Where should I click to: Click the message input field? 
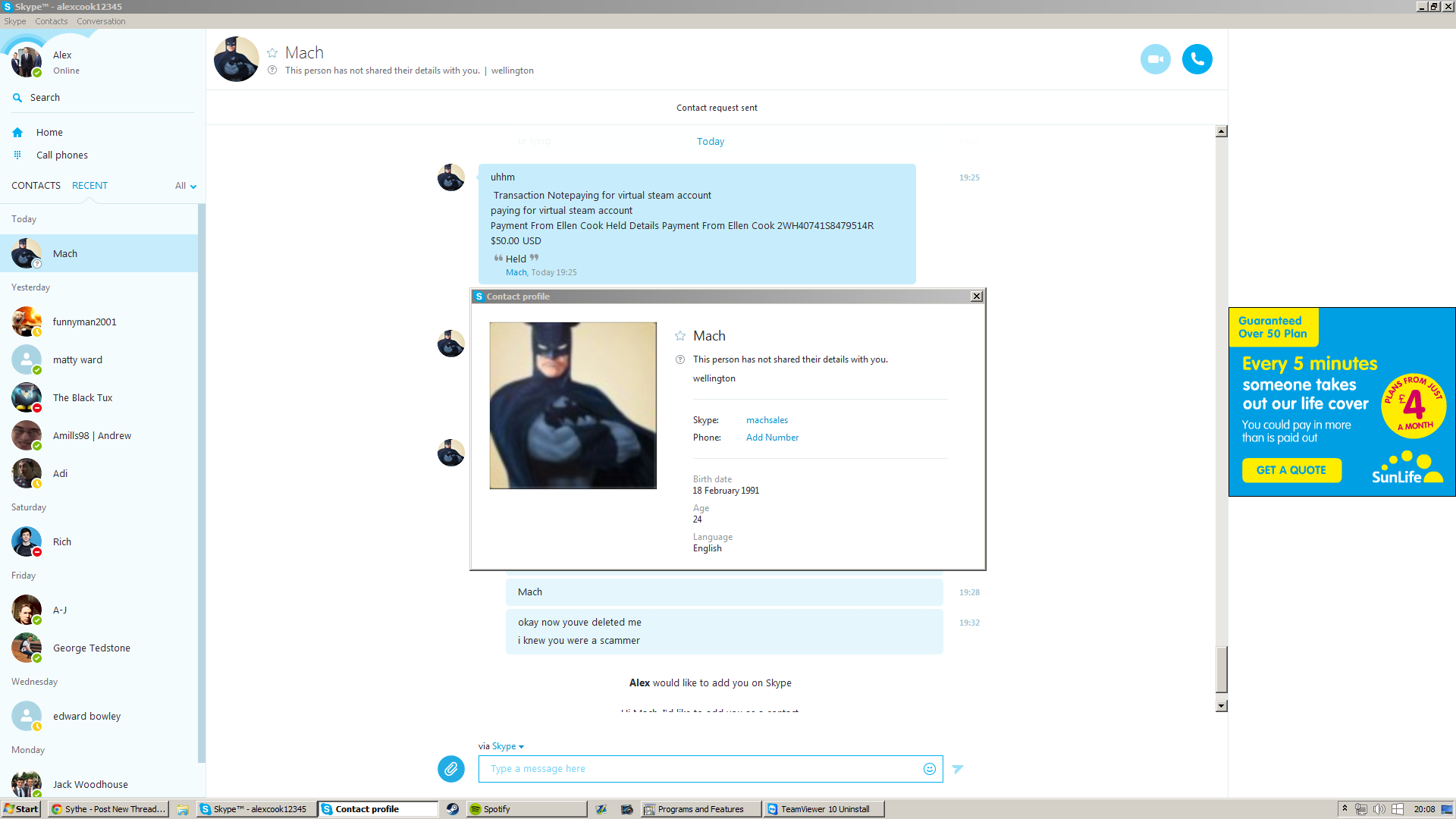(698, 769)
